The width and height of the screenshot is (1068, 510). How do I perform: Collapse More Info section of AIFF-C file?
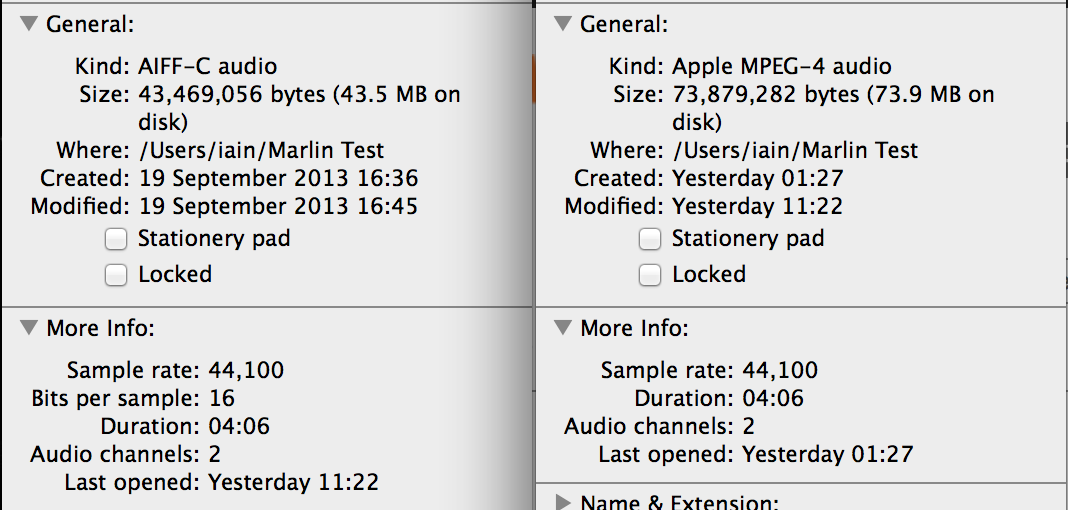[29, 328]
